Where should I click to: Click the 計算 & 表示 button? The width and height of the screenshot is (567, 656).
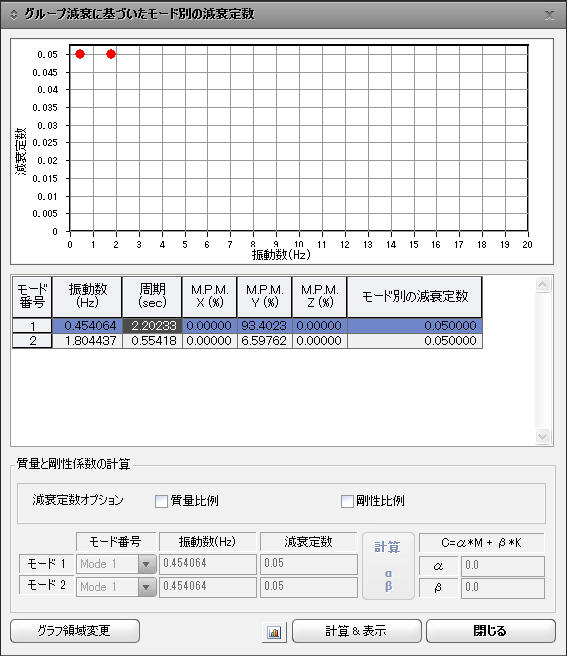(357, 631)
